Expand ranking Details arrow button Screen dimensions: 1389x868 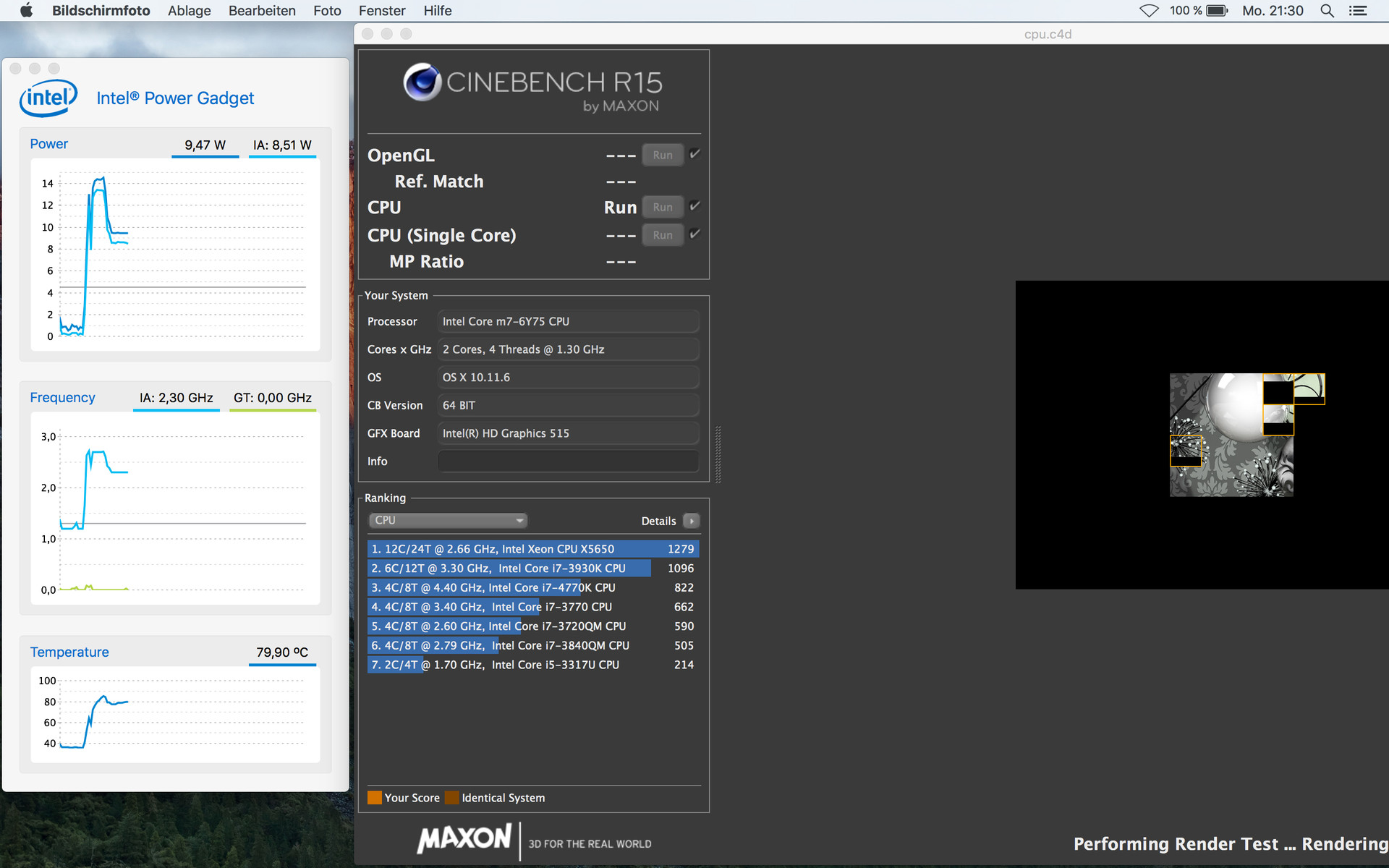coord(692,521)
